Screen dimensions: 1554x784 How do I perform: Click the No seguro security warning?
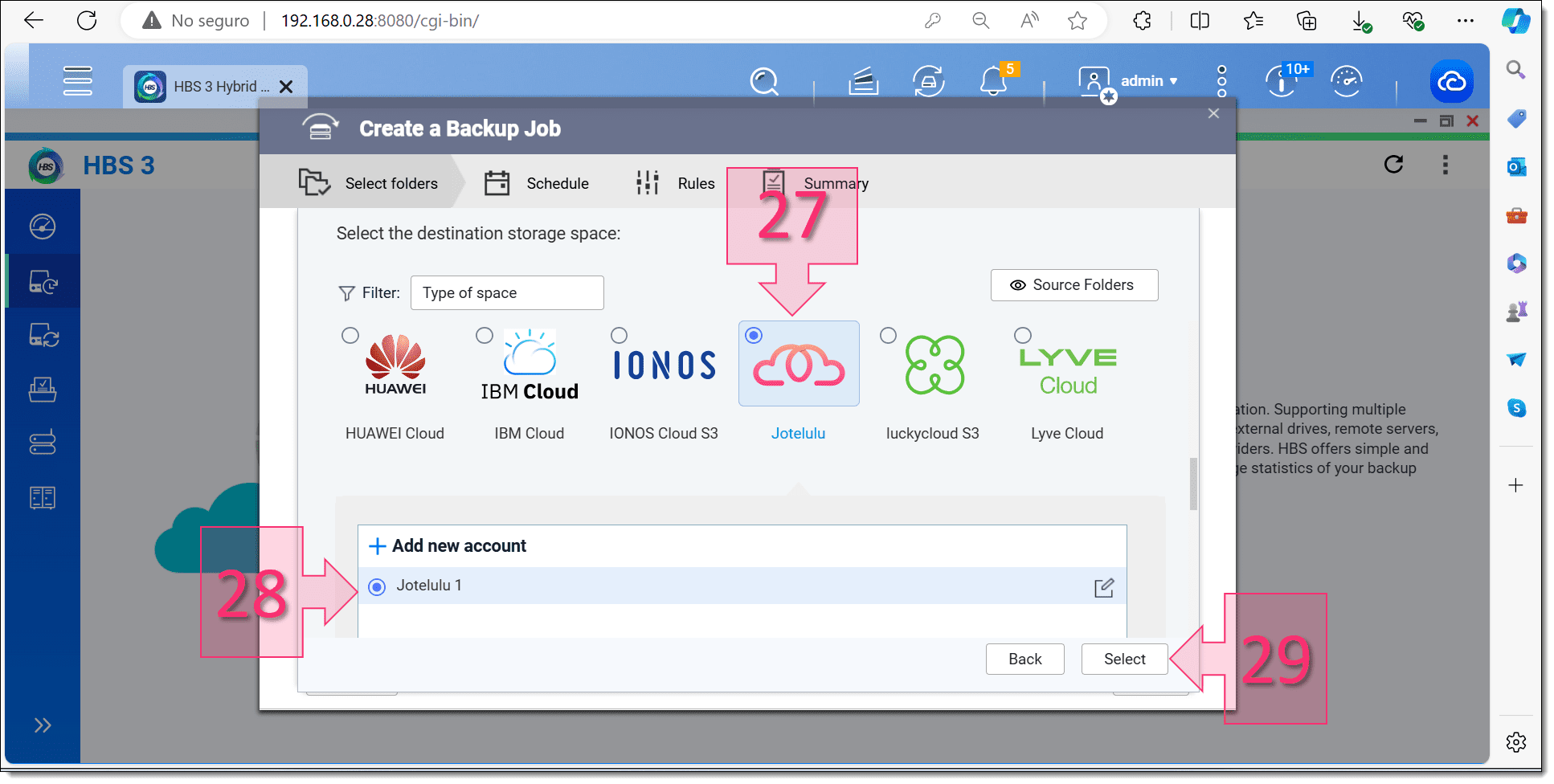[x=195, y=21]
